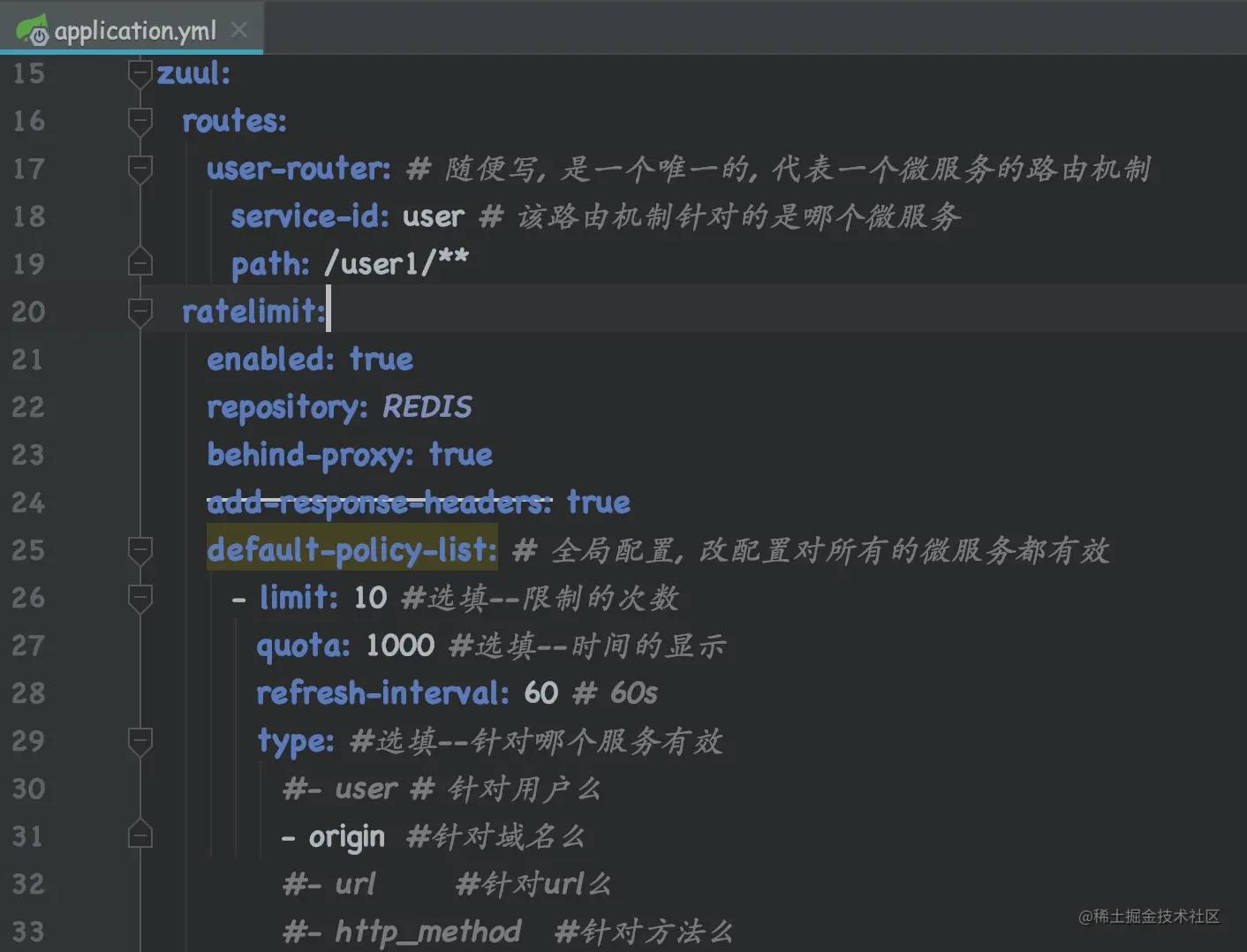This screenshot has height=952, width=1247.
Task: Click the limit: key
Action: point(299,598)
